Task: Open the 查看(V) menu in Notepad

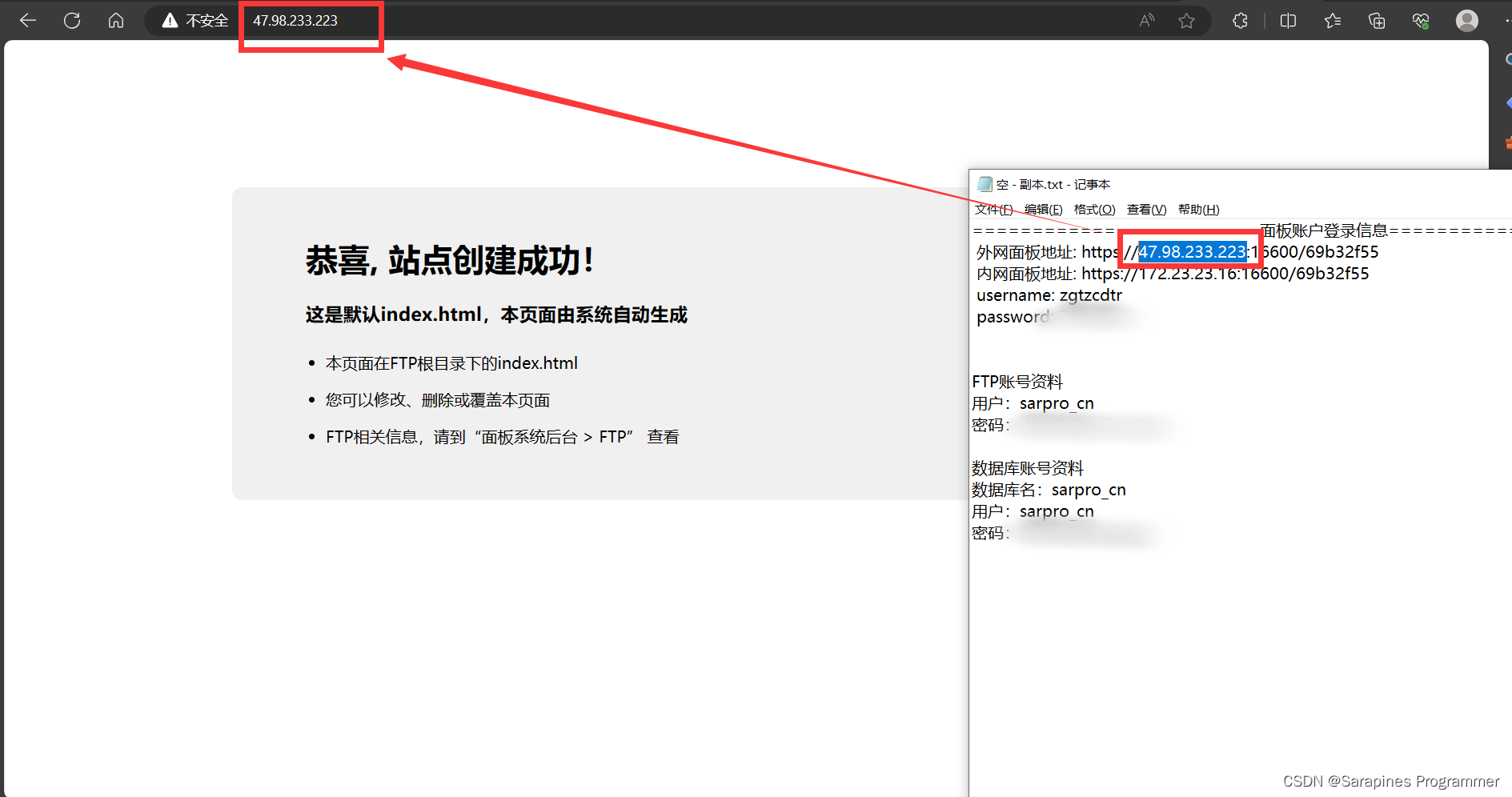Action: pyautogui.click(x=1146, y=210)
